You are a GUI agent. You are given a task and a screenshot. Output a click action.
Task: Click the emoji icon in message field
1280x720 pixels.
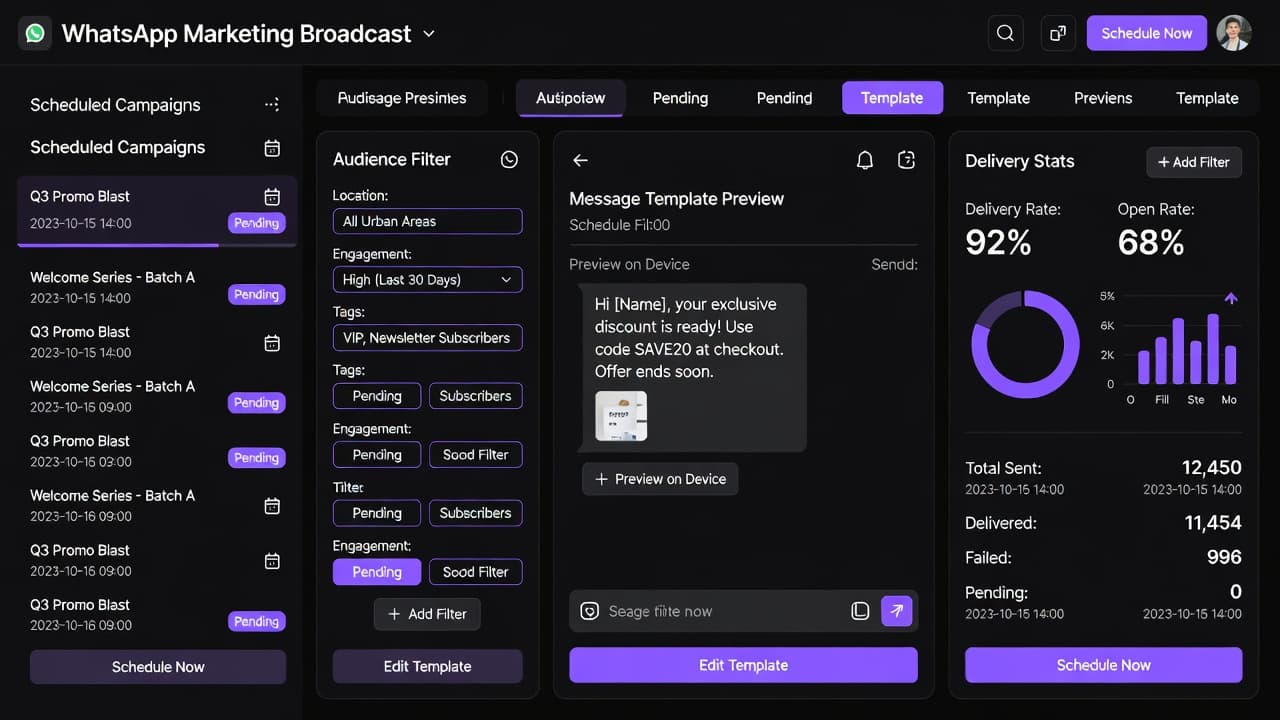pos(589,611)
